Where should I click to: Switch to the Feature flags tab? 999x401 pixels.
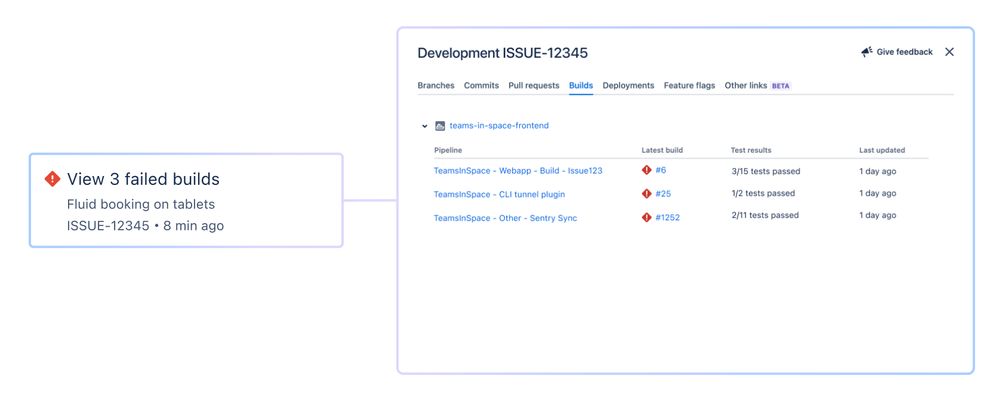(x=689, y=85)
